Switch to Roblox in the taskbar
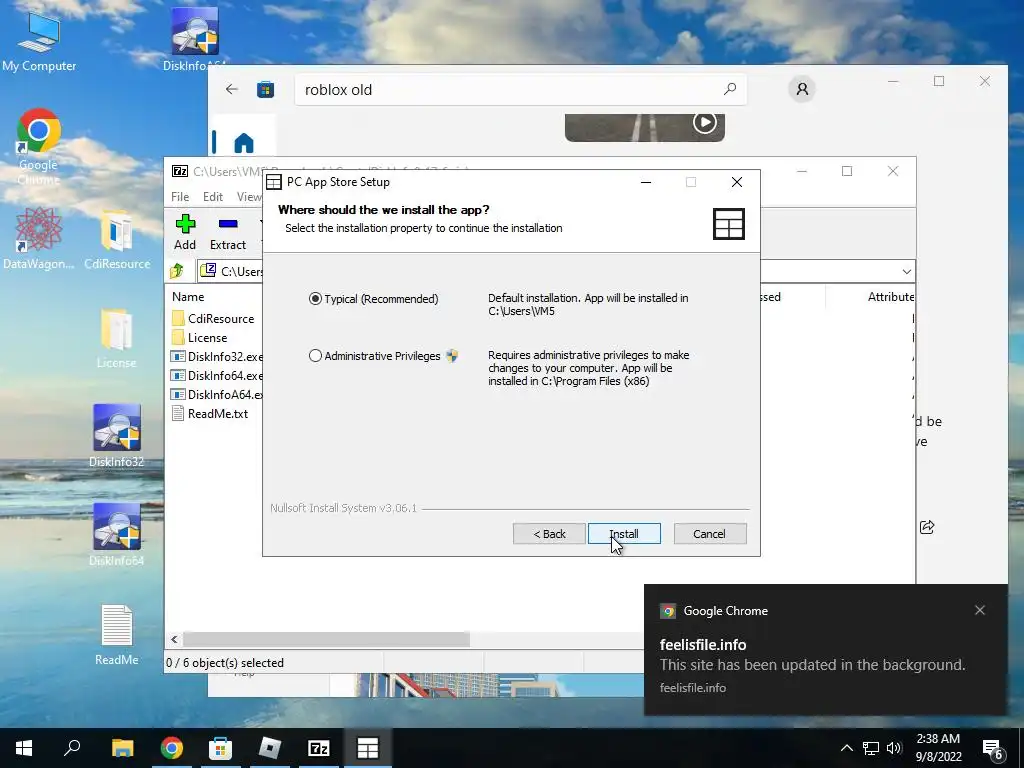The image size is (1024, 768). pyautogui.click(x=269, y=748)
